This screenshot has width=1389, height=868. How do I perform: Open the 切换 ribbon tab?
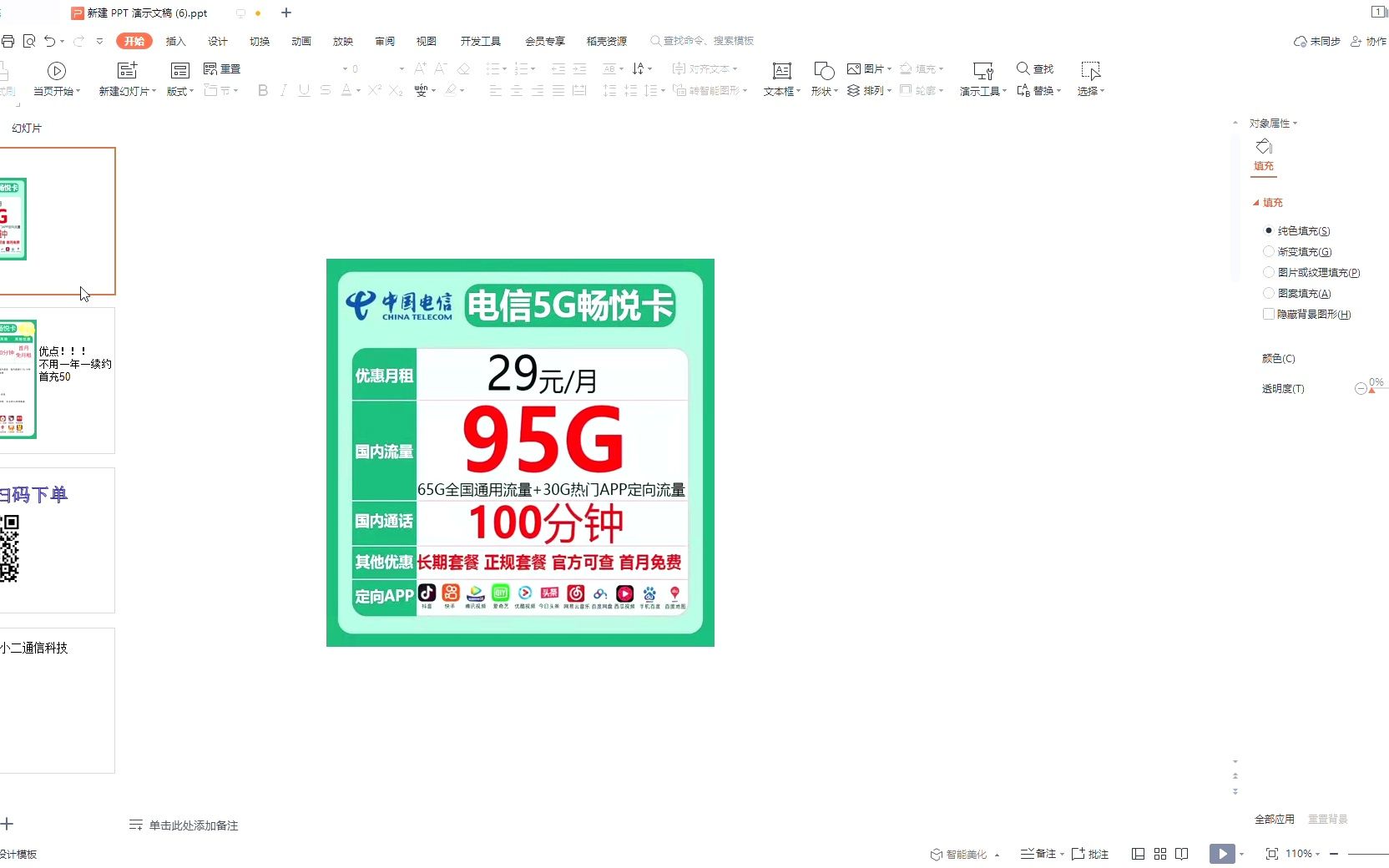click(259, 41)
